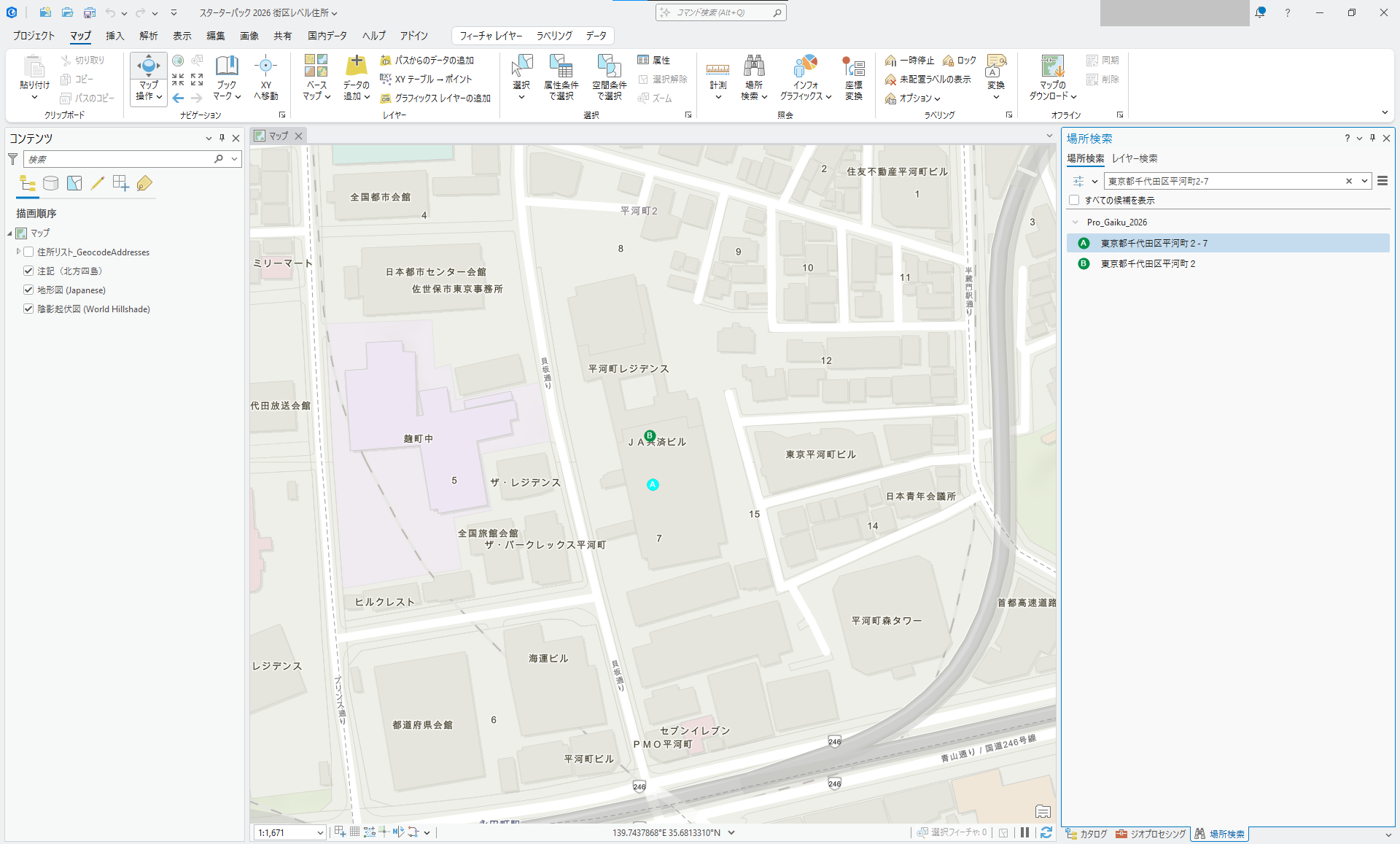
Task: Uncheck the 注記（北方四島）layer checkbox
Action: (x=28, y=271)
